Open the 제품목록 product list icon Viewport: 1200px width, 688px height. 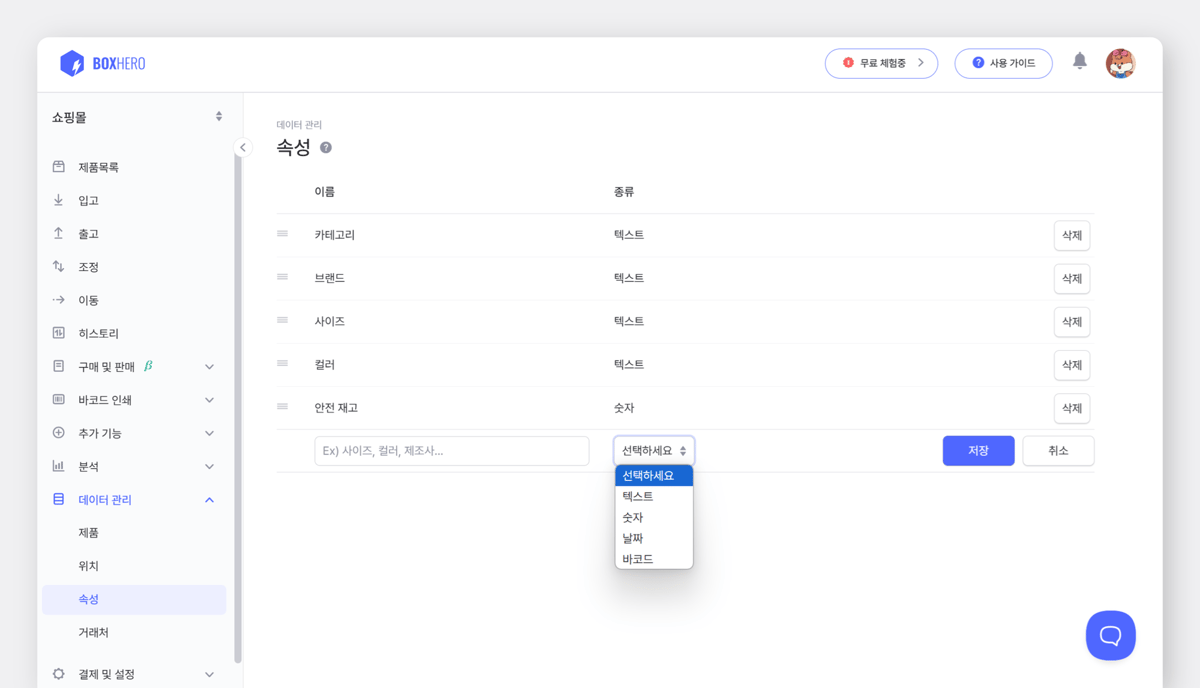coord(58,166)
